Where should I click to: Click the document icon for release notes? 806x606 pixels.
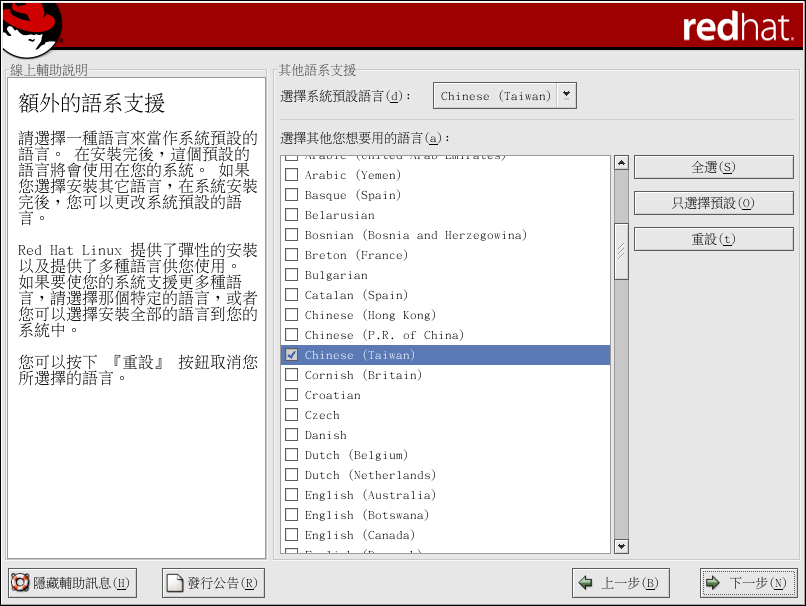[175, 583]
